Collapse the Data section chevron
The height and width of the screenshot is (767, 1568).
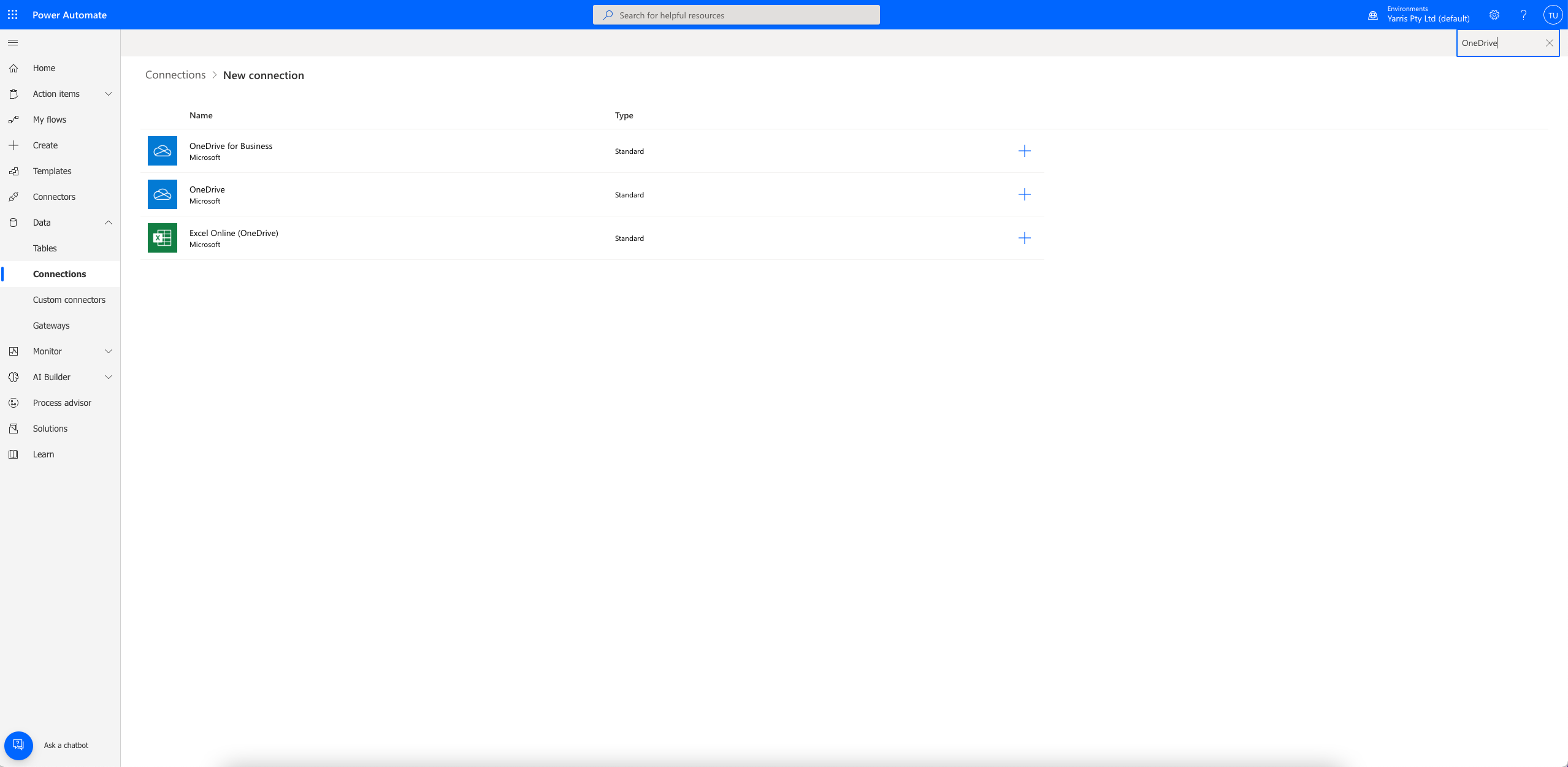pyautogui.click(x=109, y=223)
